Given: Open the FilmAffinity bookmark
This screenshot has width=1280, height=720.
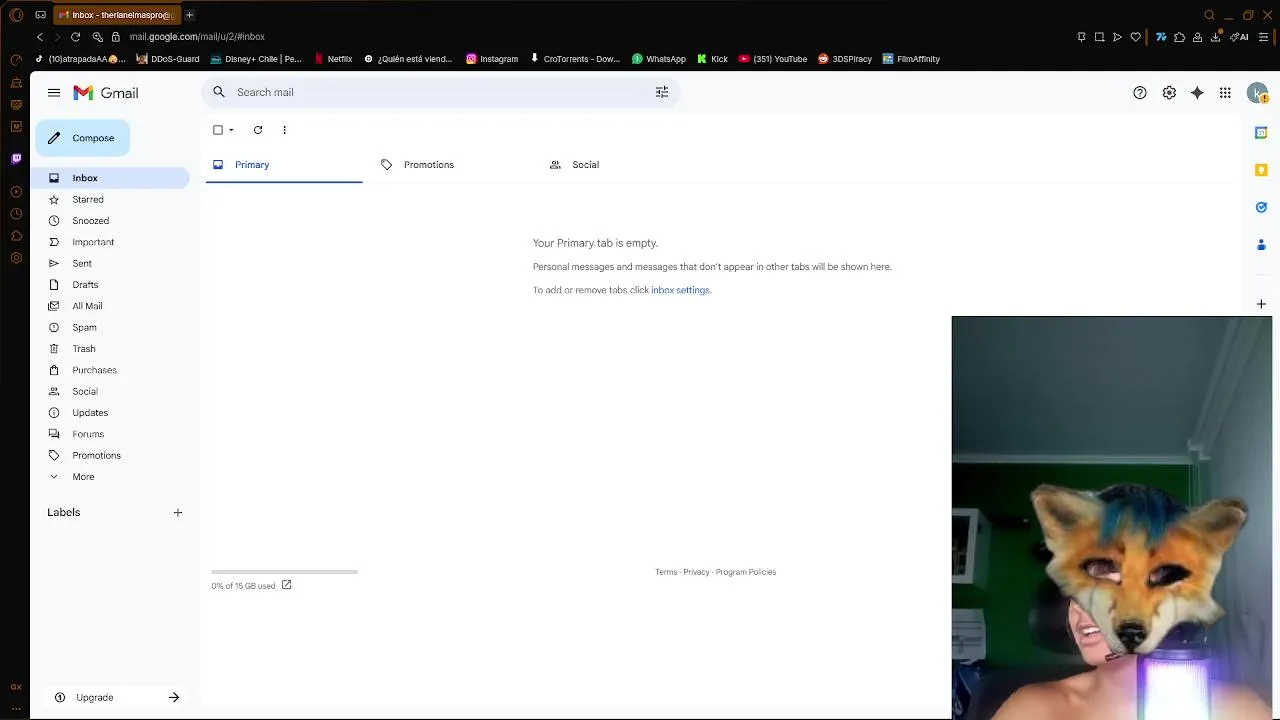Looking at the screenshot, I should [911, 59].
